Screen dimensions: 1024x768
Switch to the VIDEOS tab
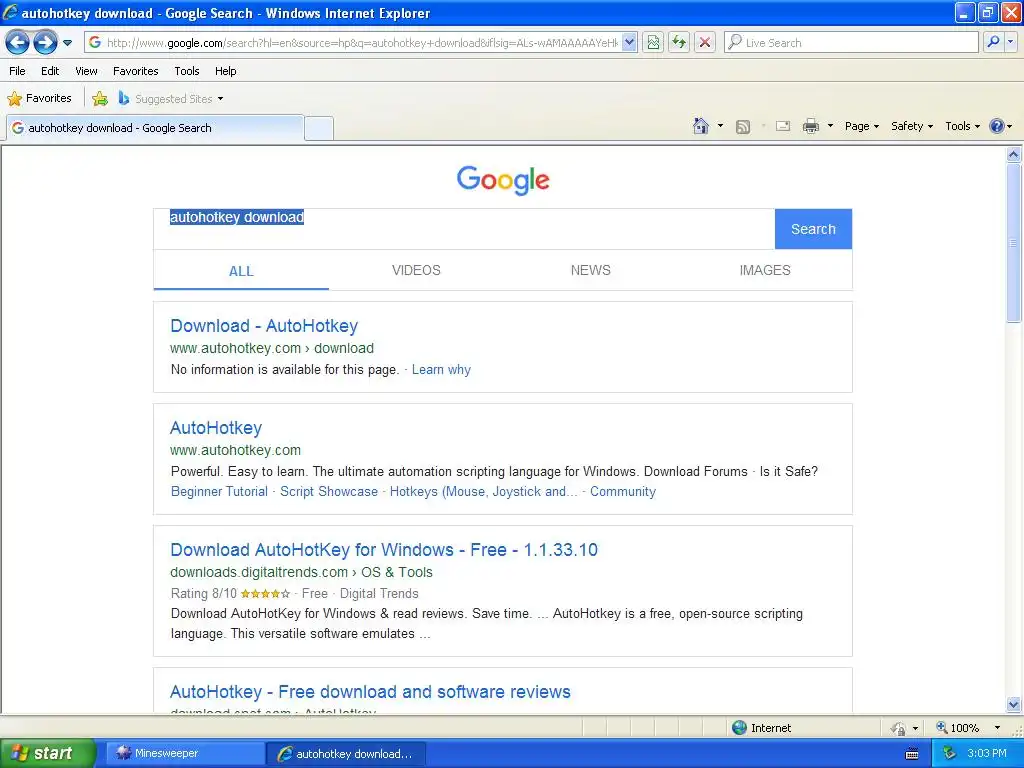click(x=416, y=270)
